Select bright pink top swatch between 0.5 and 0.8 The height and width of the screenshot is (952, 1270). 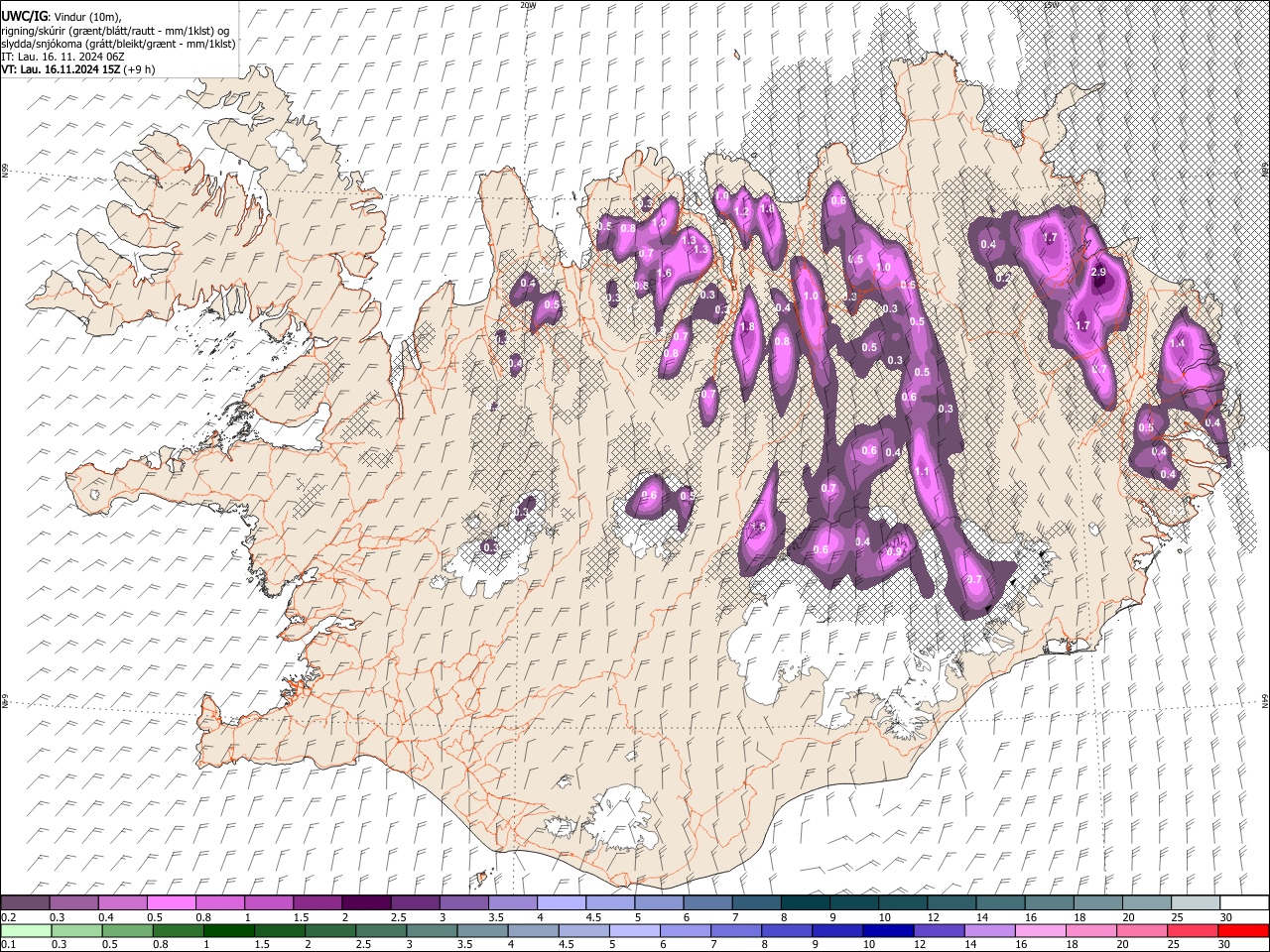(x=171, y=902)
